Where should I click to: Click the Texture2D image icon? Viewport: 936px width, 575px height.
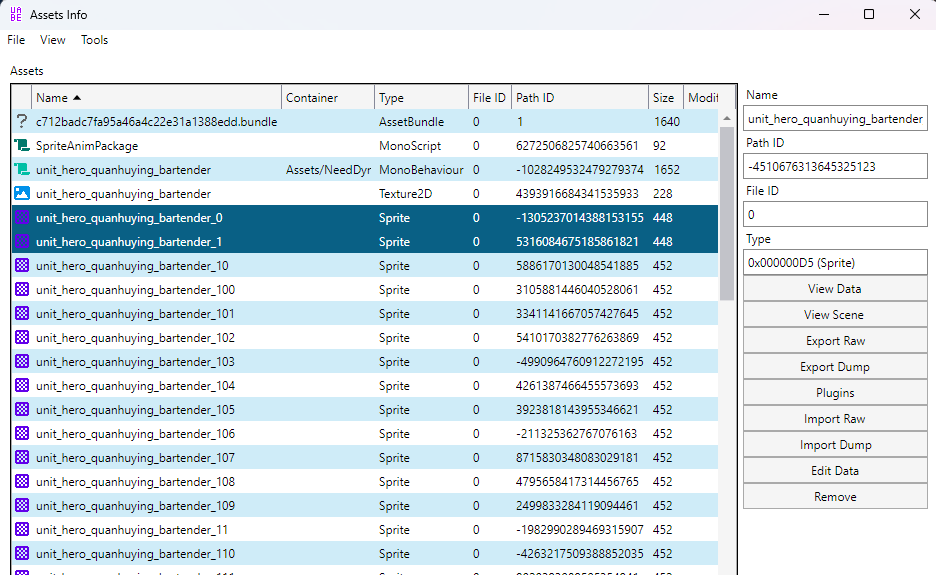[x=22, y=194]
